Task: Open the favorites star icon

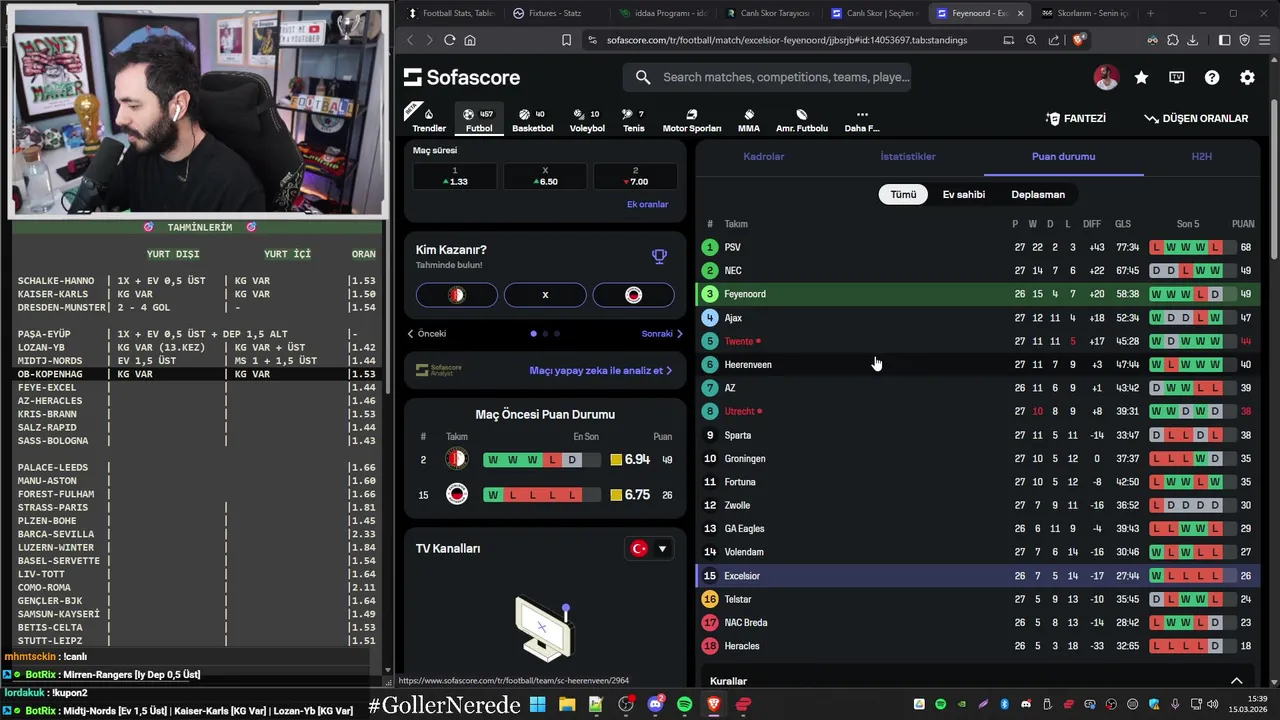Action: point(1141,77)
